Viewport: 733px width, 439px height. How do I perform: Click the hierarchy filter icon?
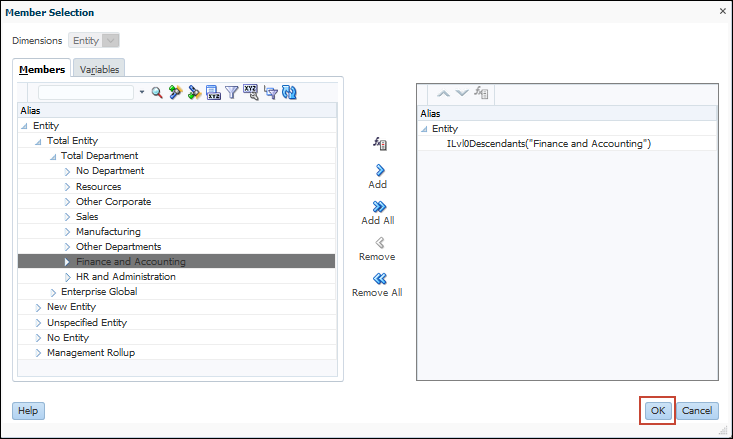(x=271, y=93)
